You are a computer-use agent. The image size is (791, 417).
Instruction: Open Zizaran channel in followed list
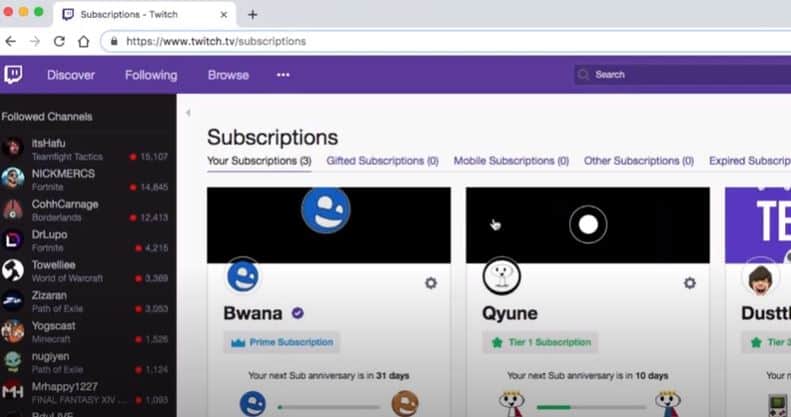coord(85,301)
